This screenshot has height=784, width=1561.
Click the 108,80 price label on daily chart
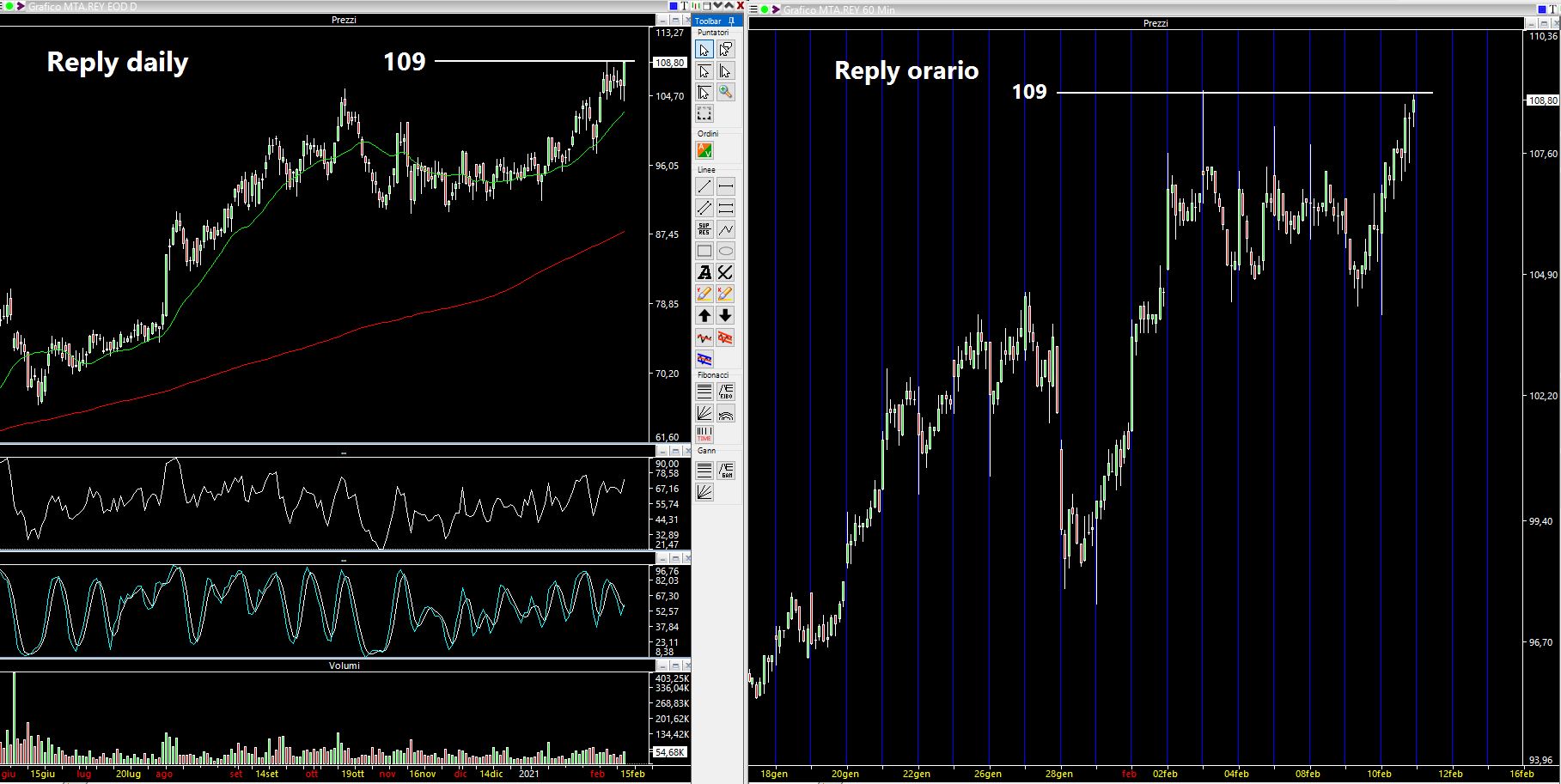[669, 63]
